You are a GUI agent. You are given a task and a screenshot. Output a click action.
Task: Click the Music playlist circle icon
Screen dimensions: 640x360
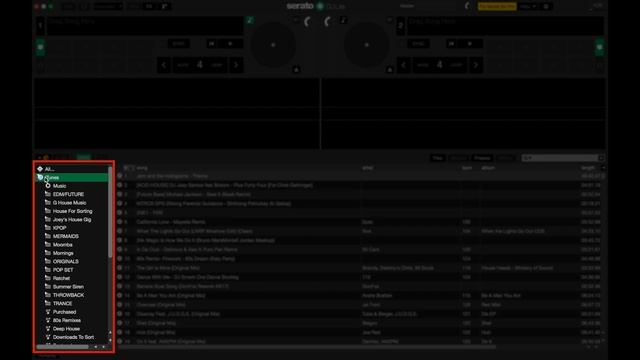point(48,186)
